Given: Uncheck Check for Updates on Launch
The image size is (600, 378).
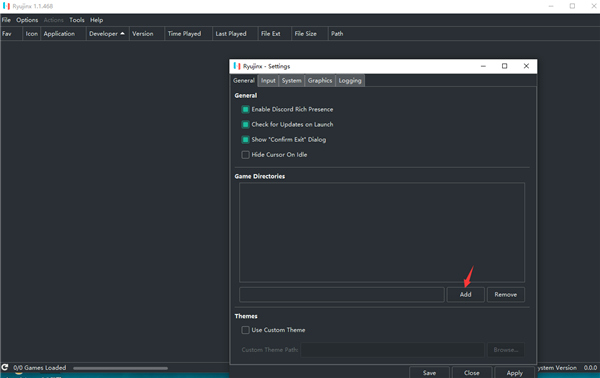Looking at the screenshot, I should pos(245,124).
